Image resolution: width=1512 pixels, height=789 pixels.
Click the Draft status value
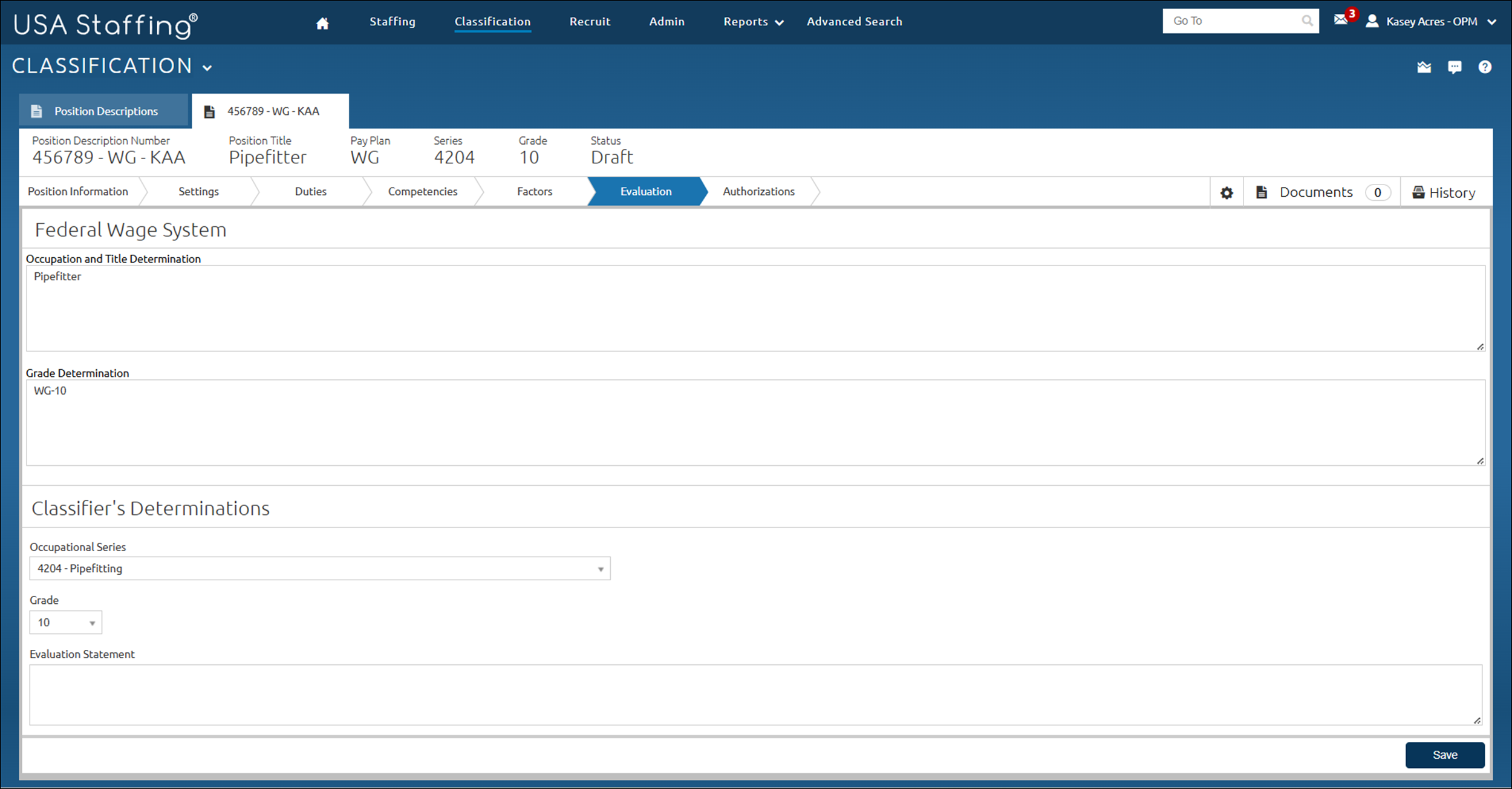pos(611,157)
